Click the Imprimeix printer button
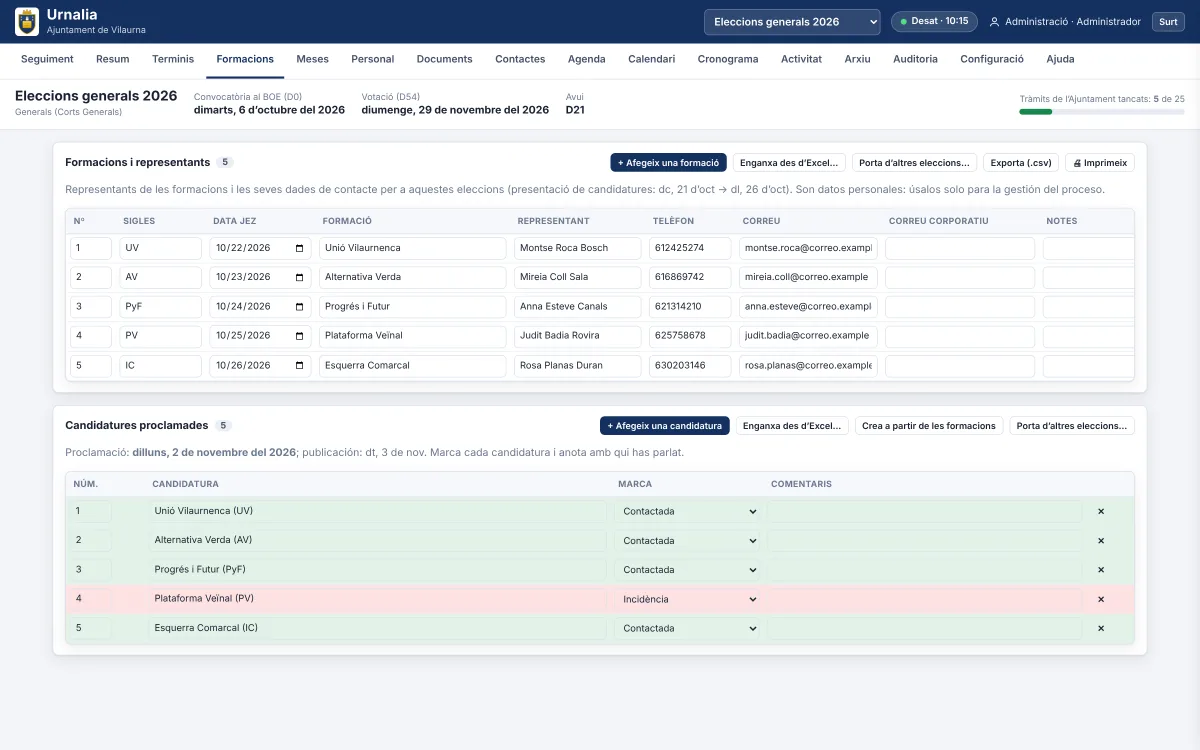The height and width of the screenshot is (750, 1200). pos(1100,163)
